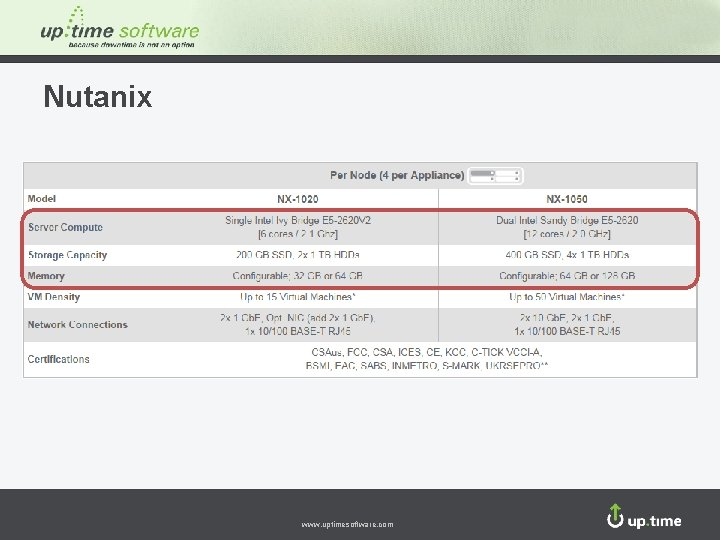
Task: Click '200 GB SSD, 2x 1 TB HDDs' cell
Action: coord(298,255)
